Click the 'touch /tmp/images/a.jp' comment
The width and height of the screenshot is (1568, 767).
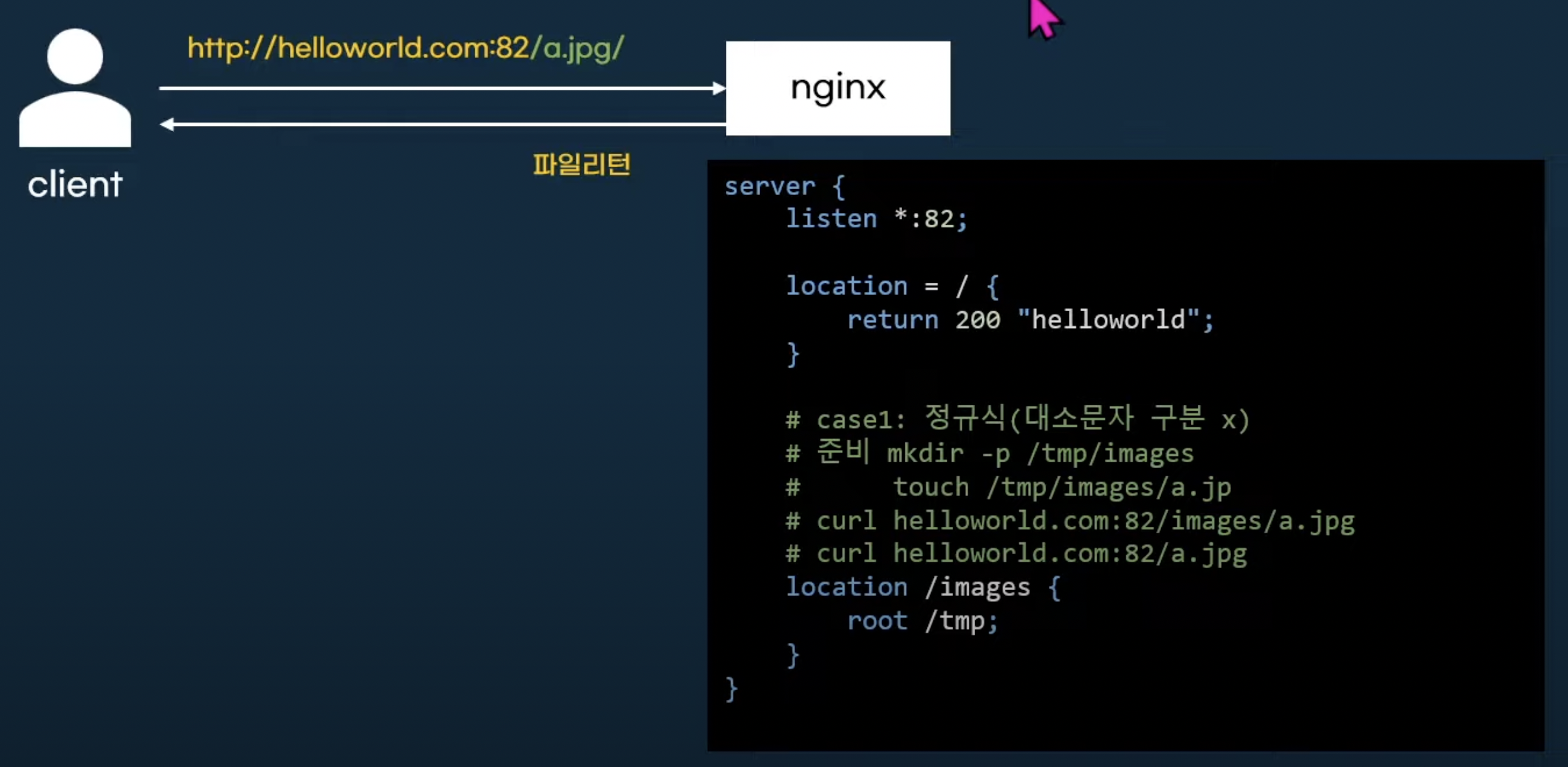[1062, 487]
